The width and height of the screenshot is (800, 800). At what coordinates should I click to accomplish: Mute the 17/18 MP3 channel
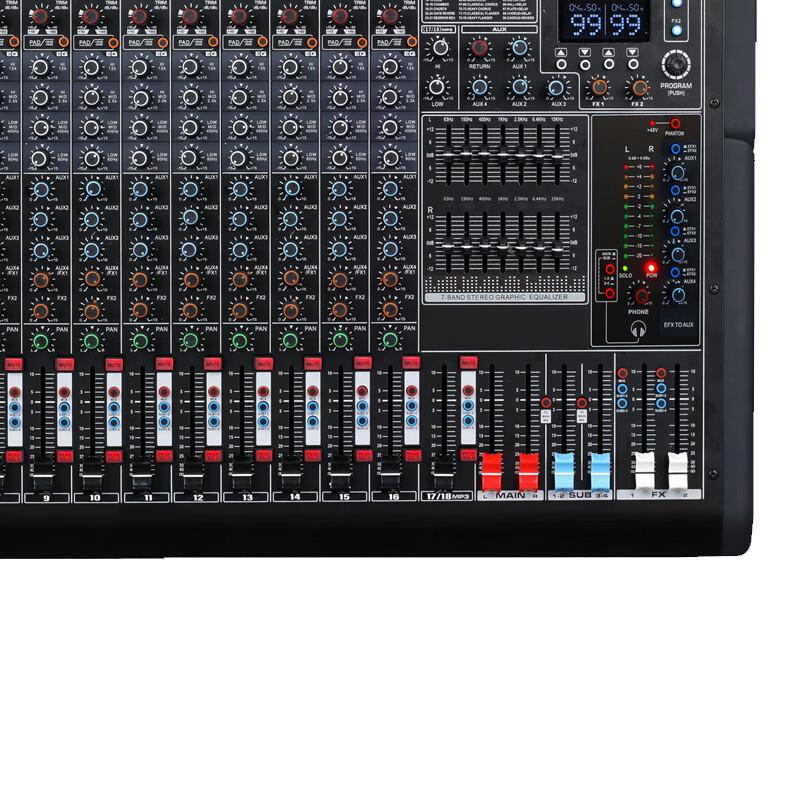click(469, 362)
